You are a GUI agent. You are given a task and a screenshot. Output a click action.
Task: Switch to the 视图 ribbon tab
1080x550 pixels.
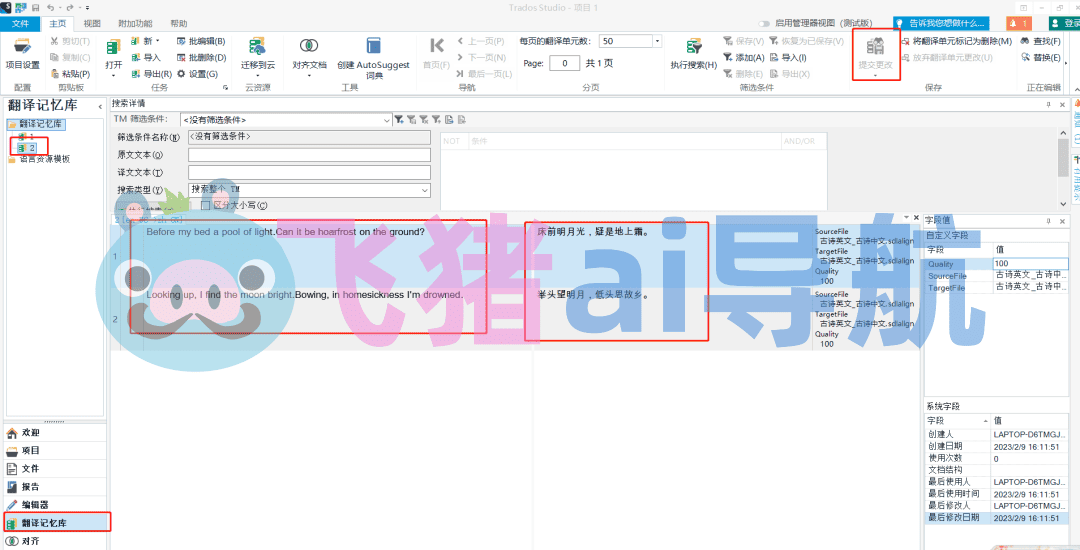pos(92,23)
